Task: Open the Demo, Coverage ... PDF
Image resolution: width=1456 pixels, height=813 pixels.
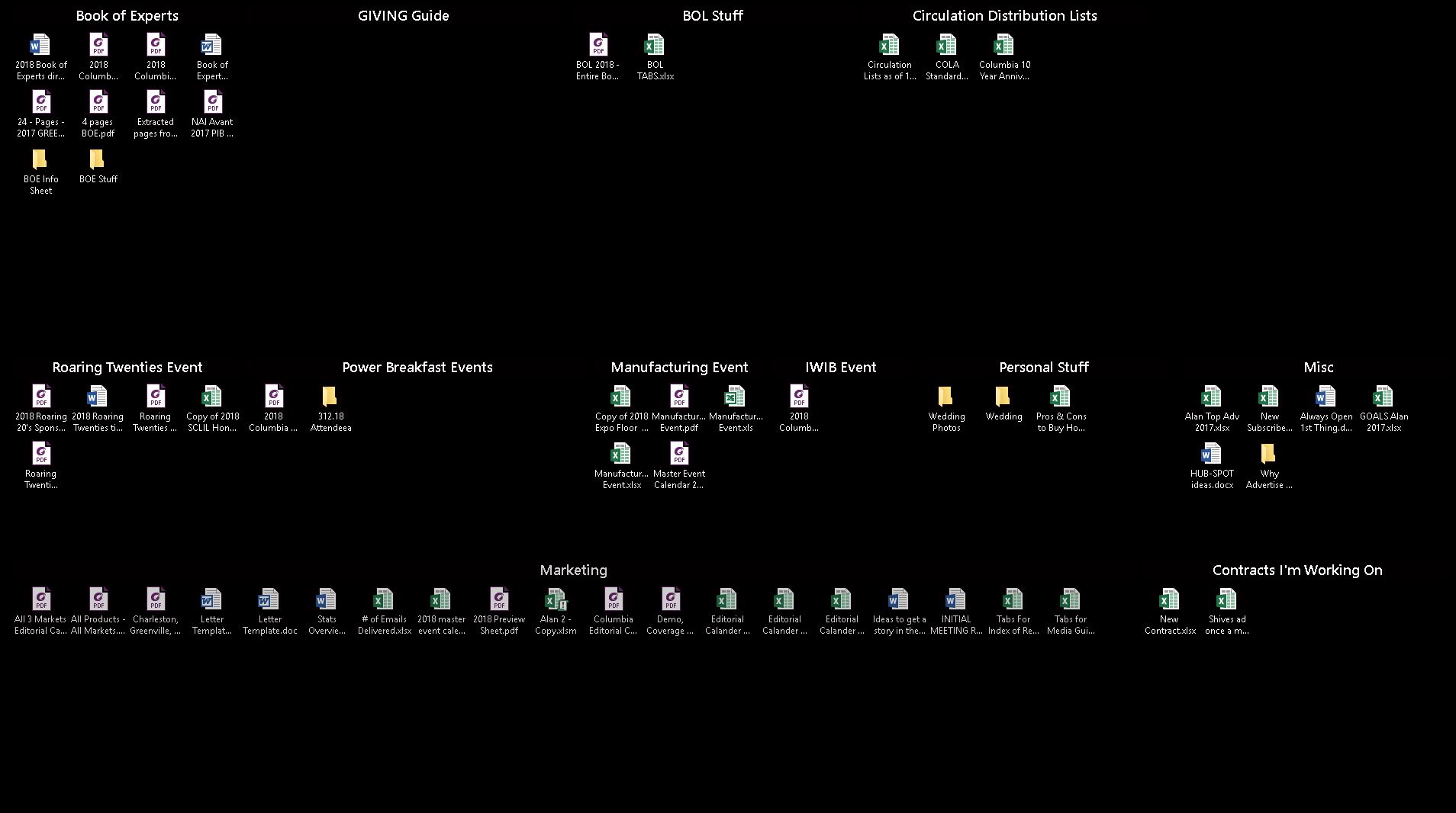Action: (x=670, y=611)
